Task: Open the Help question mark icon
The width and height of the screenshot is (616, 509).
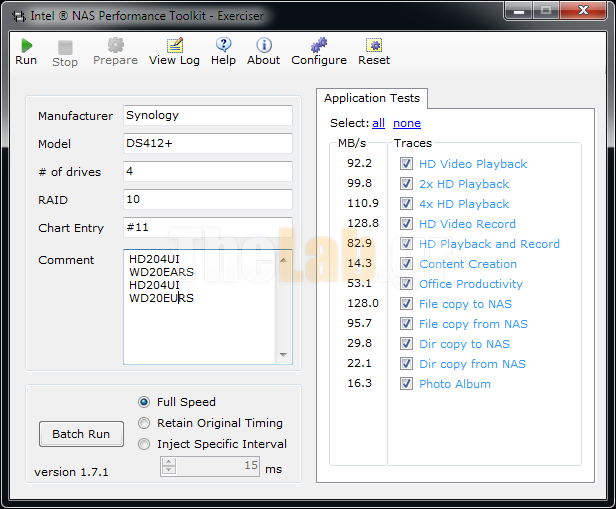Action: click(x=224, y=45)
